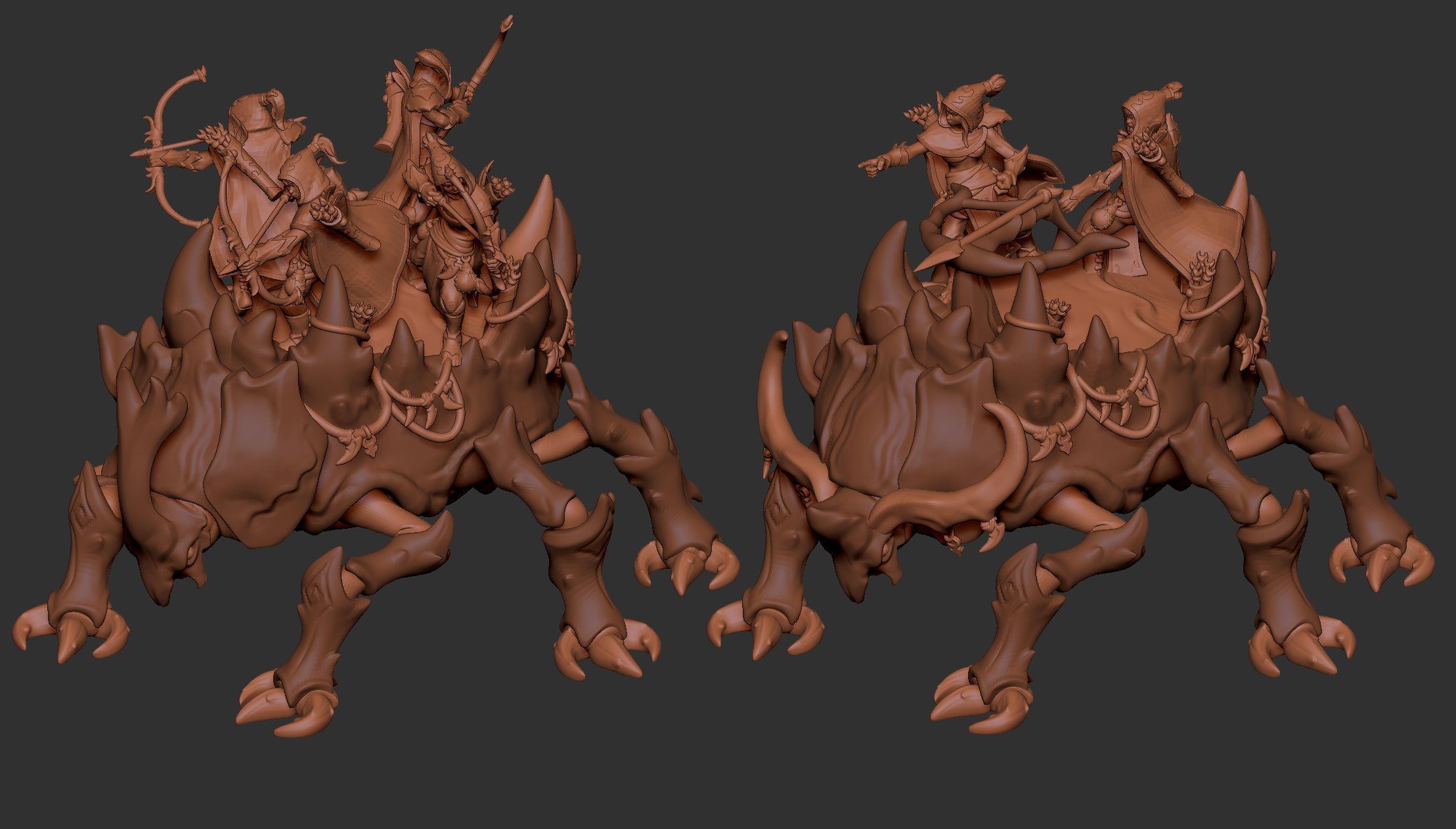The width and height of the screenshot is (1456, 829).
Task: Click the tall roped spike on left creature's back
Action: [x=336, y=299]
